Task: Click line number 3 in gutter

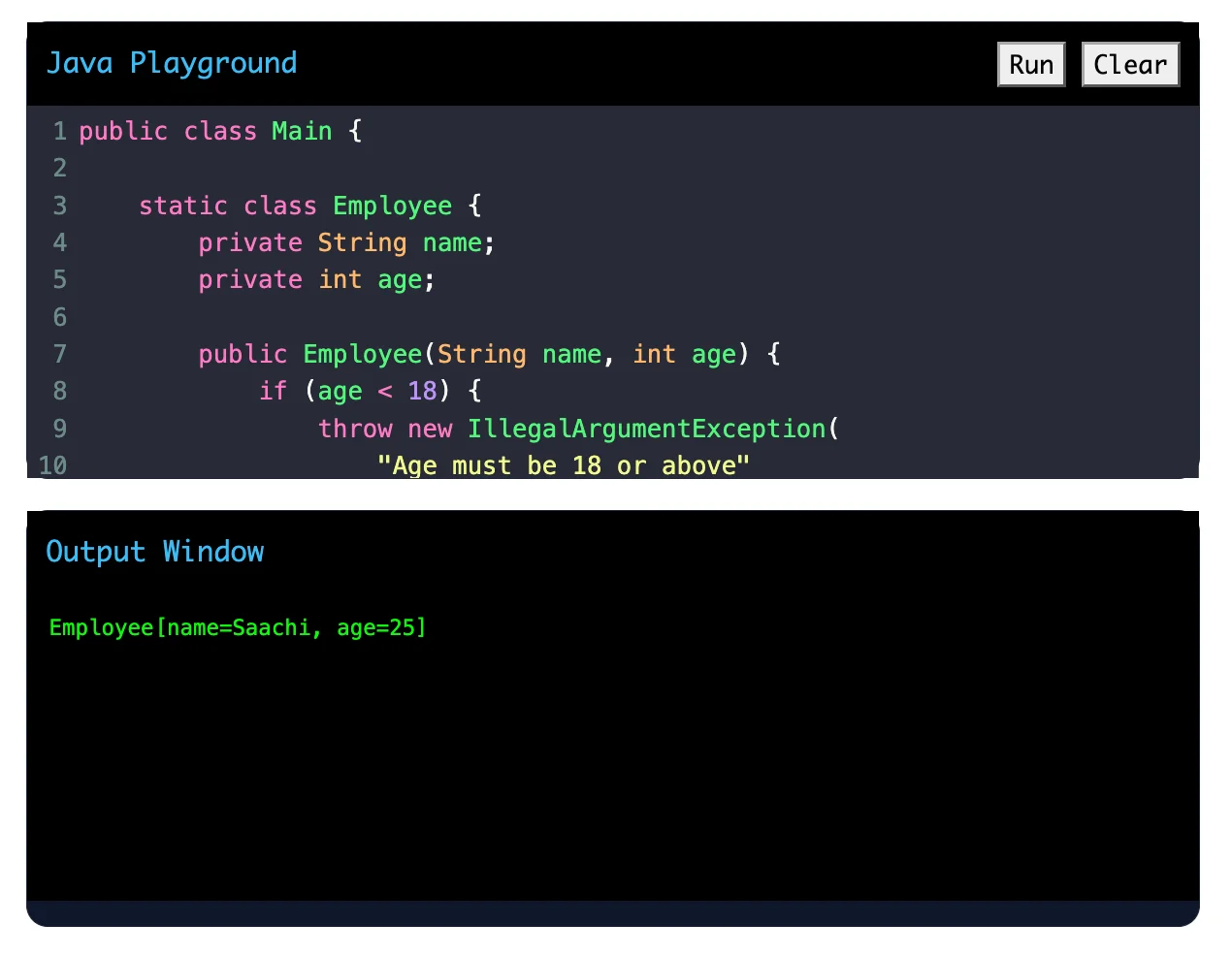Action: click(x=60, y=206)
